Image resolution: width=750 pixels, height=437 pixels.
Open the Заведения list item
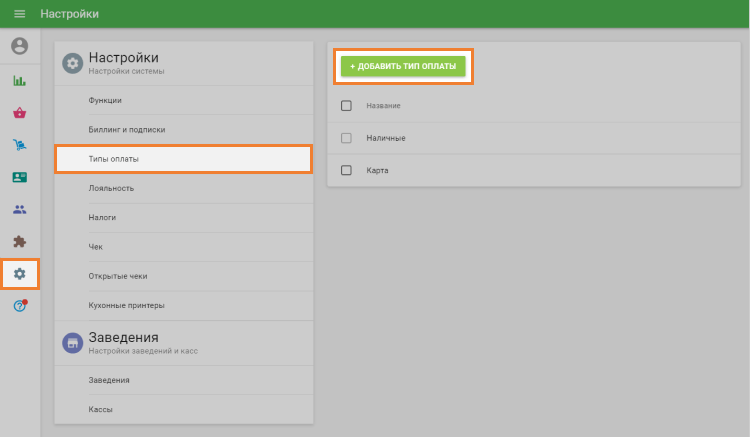click(x=184, y=380)
